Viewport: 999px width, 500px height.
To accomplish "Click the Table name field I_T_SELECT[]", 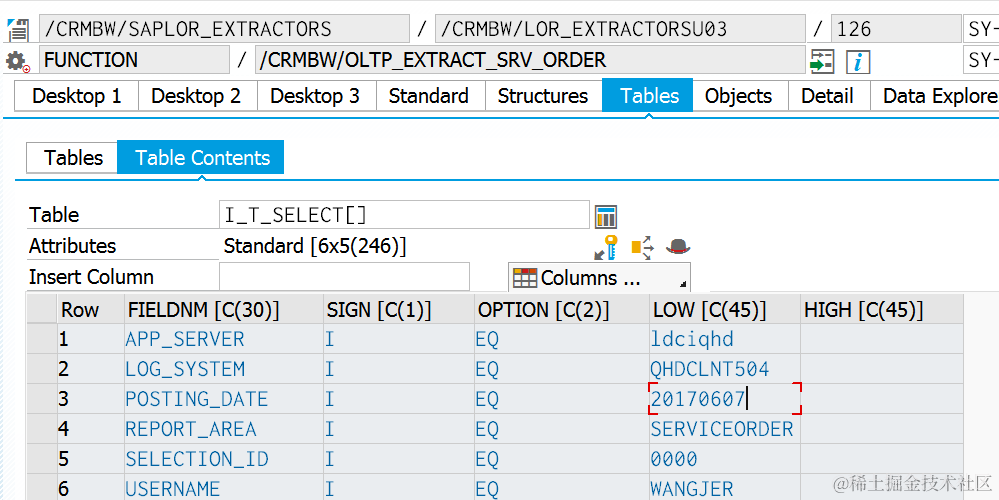I will pyautogui.click(x=404, y=215).
